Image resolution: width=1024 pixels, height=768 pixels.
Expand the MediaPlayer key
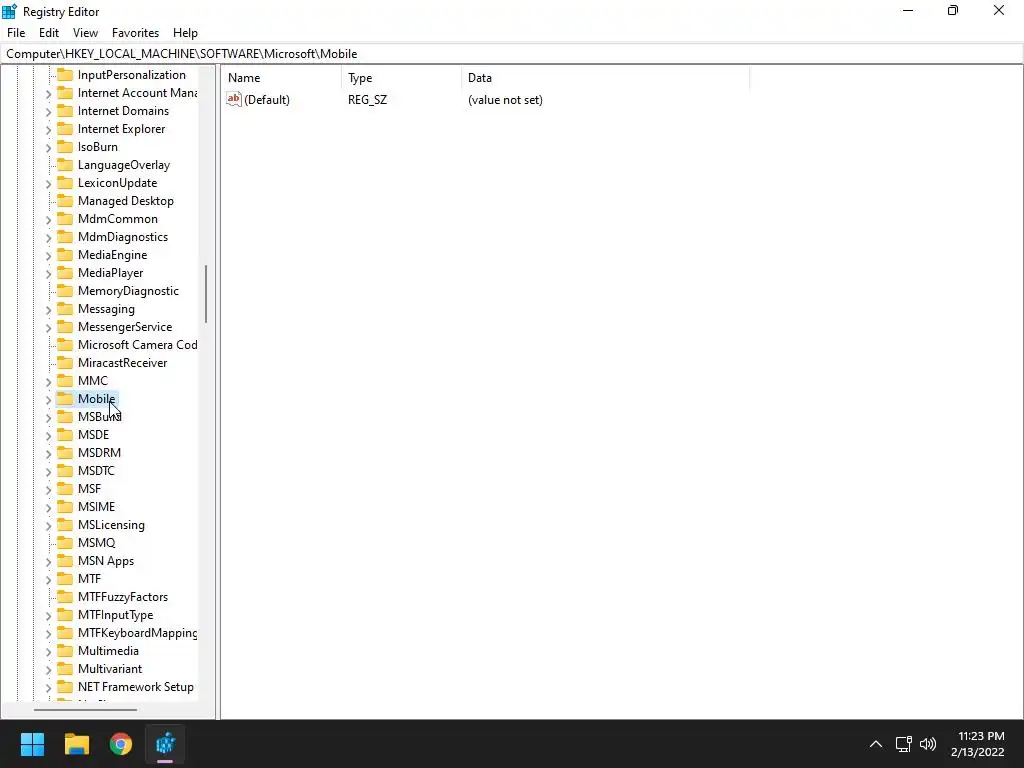pos(48,274)
